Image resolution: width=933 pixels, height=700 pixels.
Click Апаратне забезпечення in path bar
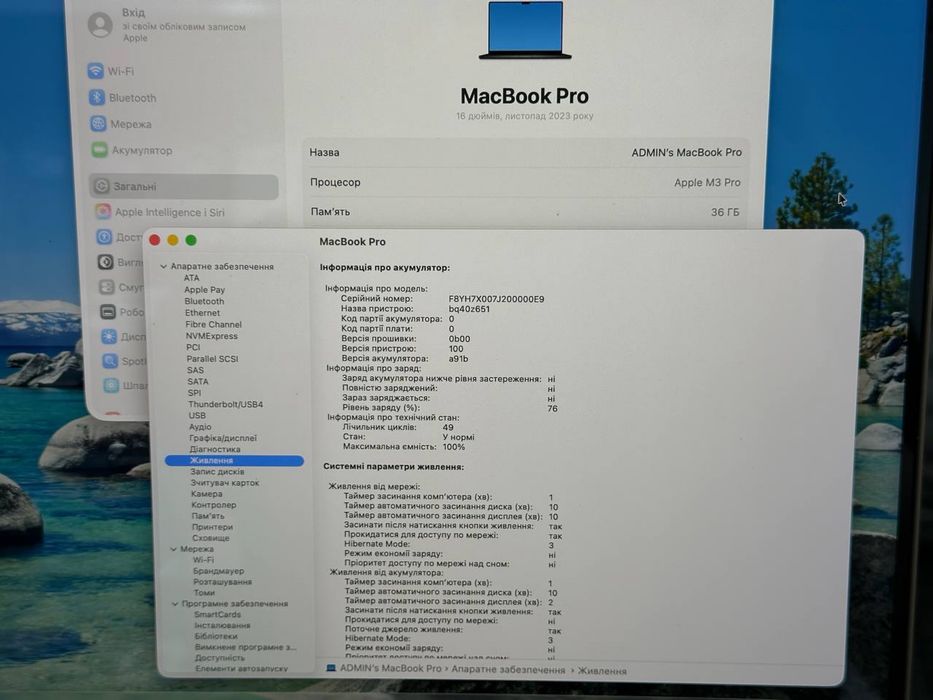tap(508, 670)
